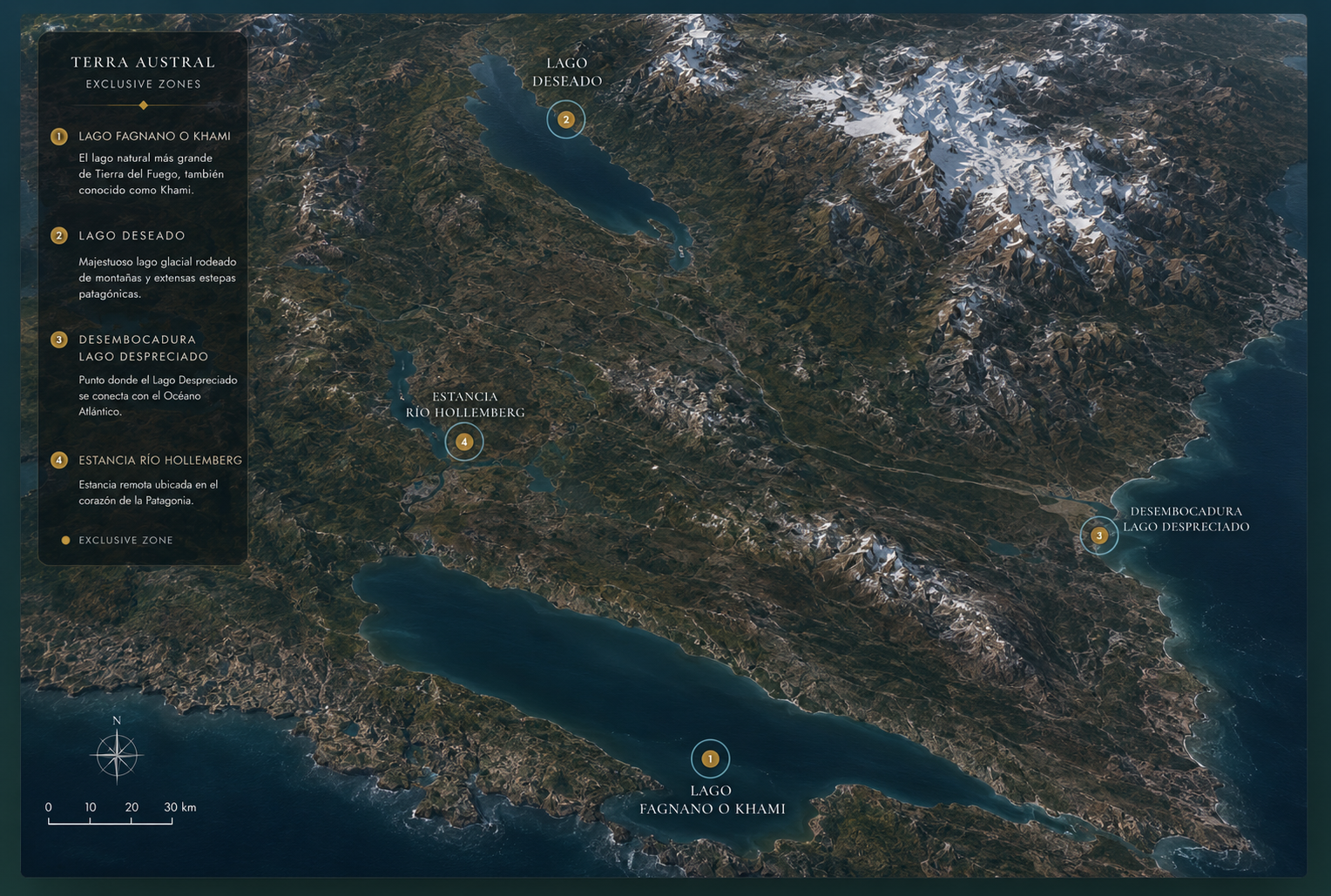Open map marker 4 at Estancia Río Hollemberg
The height and width of the screenshot is (896, 1331).
point(464,441)
